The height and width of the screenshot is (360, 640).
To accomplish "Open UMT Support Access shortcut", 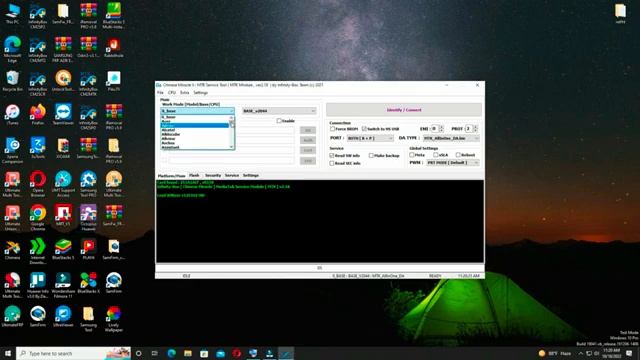I will point(63,184).
